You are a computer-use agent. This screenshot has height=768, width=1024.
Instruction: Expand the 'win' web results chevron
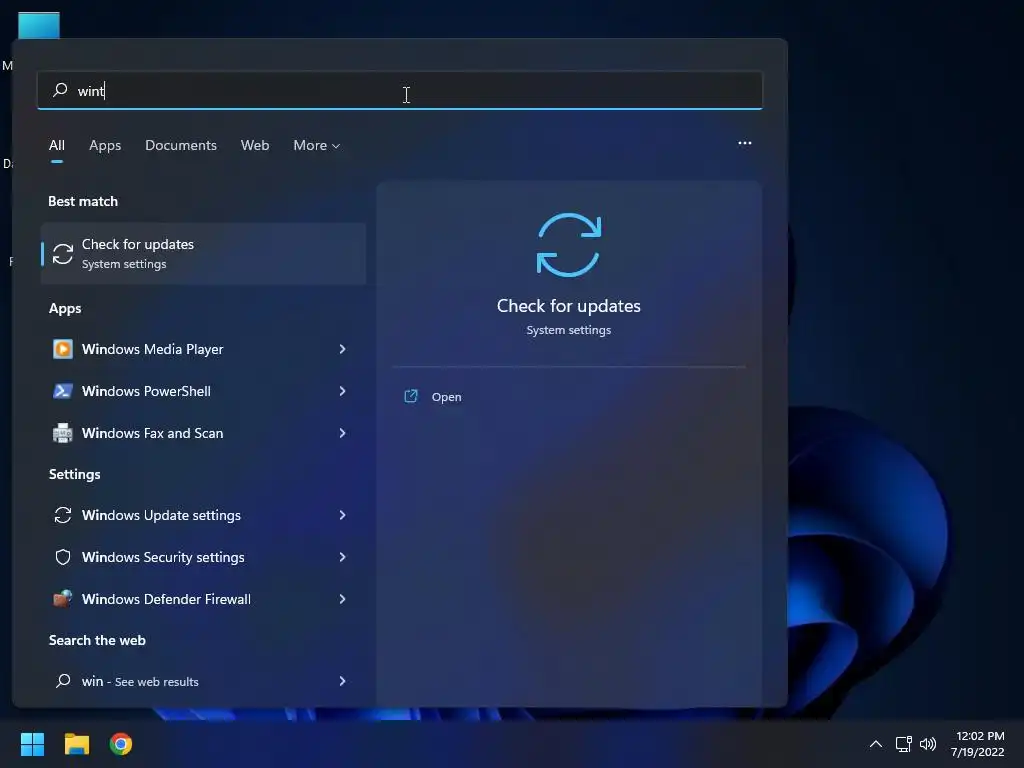click(x=342, y=681)
